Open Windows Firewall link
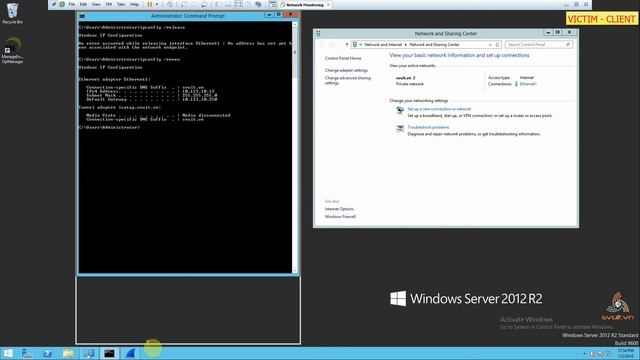Viewport: 640px width, 360px height. [340, 217]
